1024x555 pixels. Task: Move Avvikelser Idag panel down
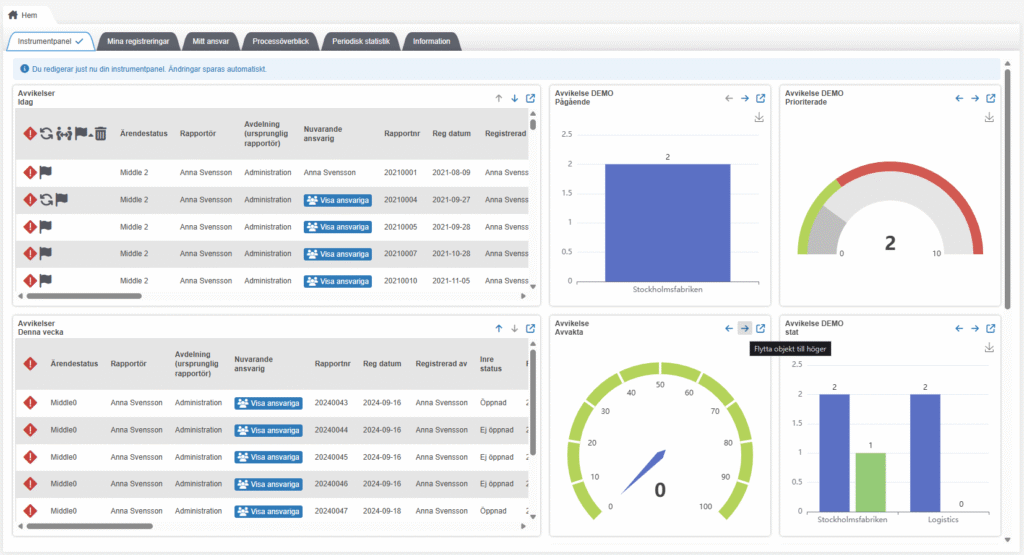click(x=515, y=98)
